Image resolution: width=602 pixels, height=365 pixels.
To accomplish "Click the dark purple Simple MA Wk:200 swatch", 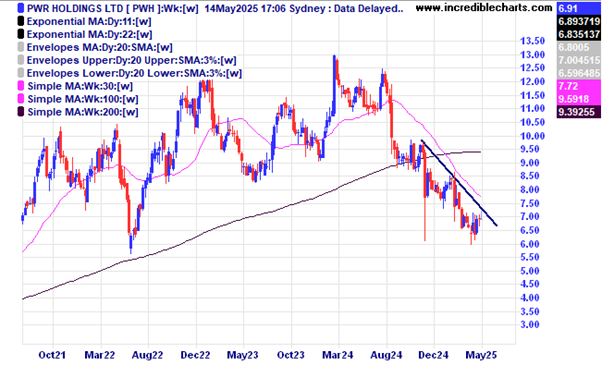I will click(x=21, y=112).
